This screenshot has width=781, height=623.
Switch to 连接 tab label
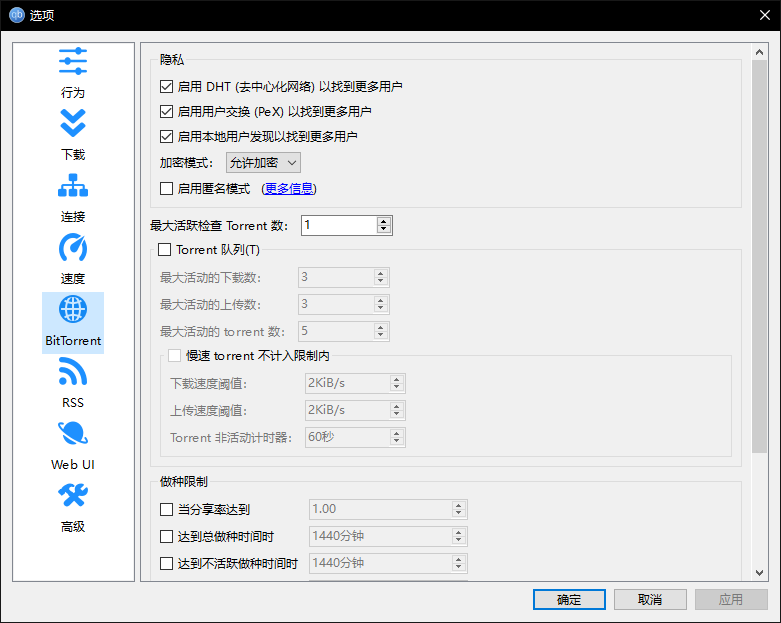(x=73, y=217)
